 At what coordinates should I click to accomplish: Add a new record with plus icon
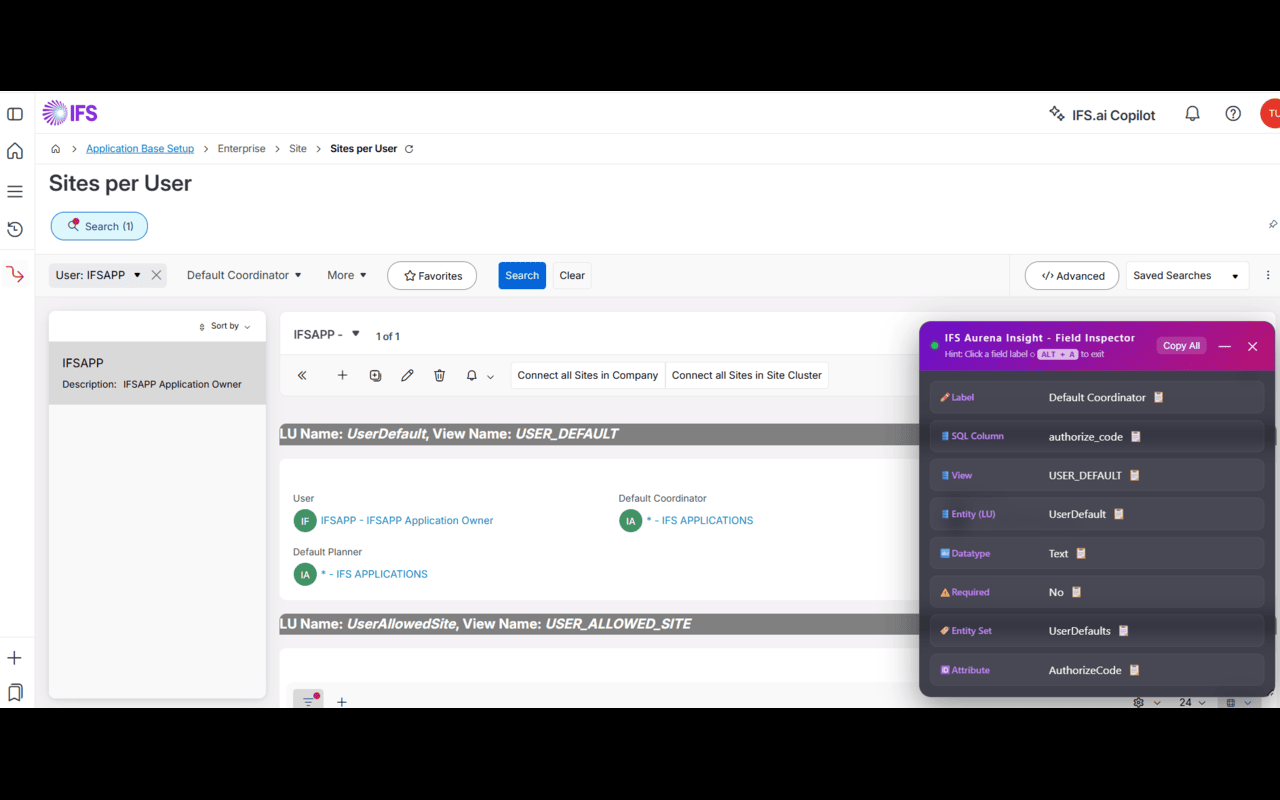pyautogui.click(x=342, y=376)
